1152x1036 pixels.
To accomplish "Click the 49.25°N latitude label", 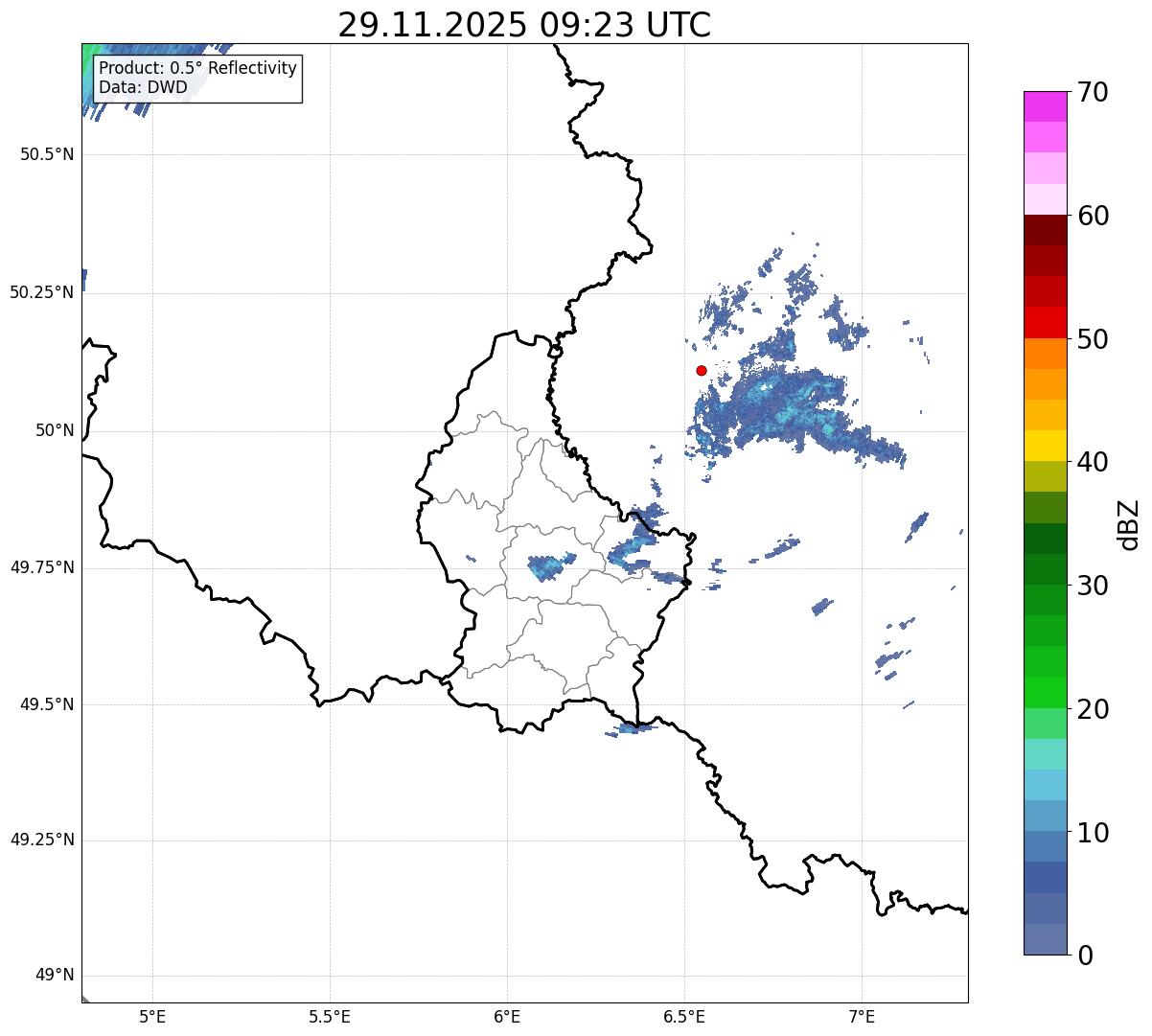I will [x=42, y=840].
